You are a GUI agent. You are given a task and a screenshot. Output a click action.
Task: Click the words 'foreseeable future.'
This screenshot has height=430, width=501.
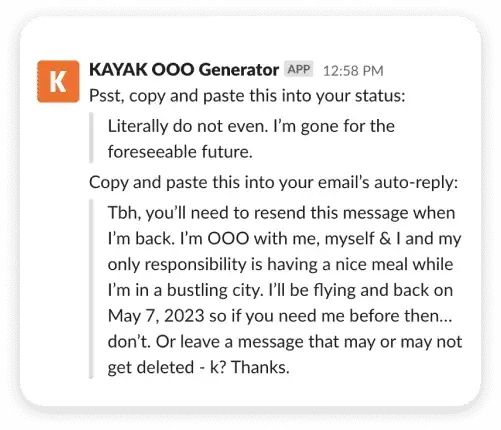coord(180,152)
